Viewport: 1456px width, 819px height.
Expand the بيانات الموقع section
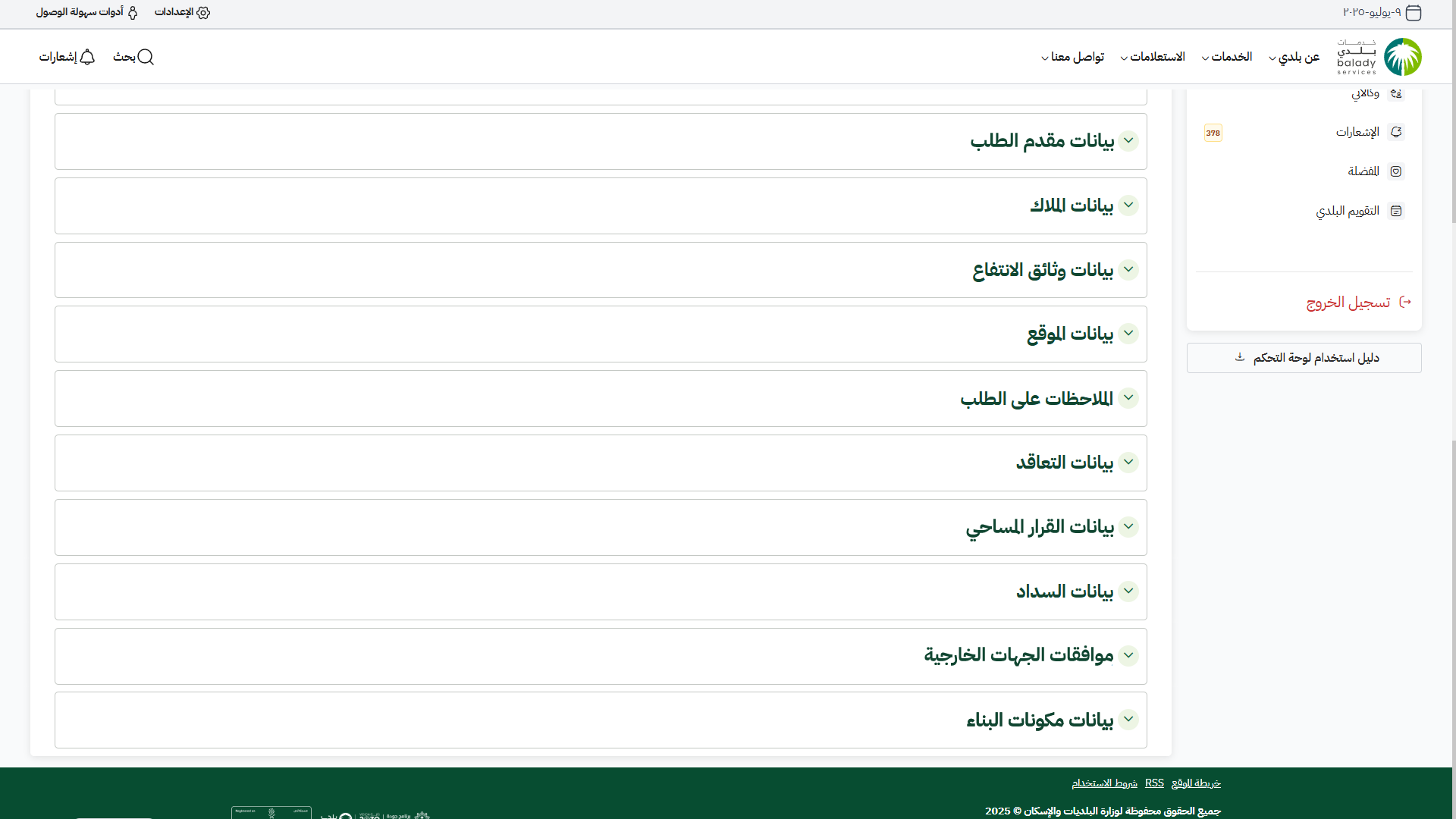pyautogui.click(x=1128, y=334)
